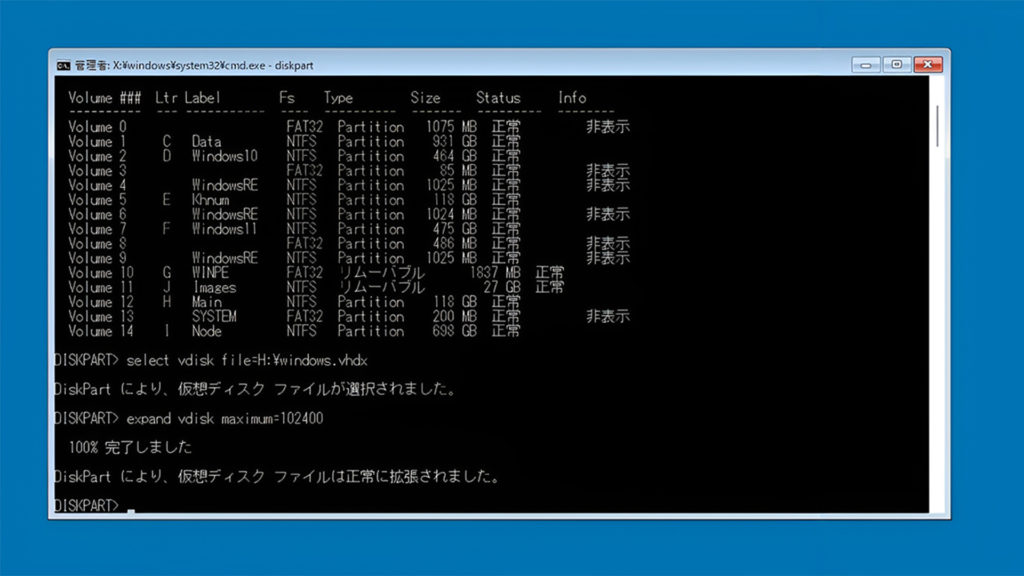Viewport: 1024px width, 576px height.
Task: Click the WINPE label in the Volume 10 row
Action: (213, 272)
